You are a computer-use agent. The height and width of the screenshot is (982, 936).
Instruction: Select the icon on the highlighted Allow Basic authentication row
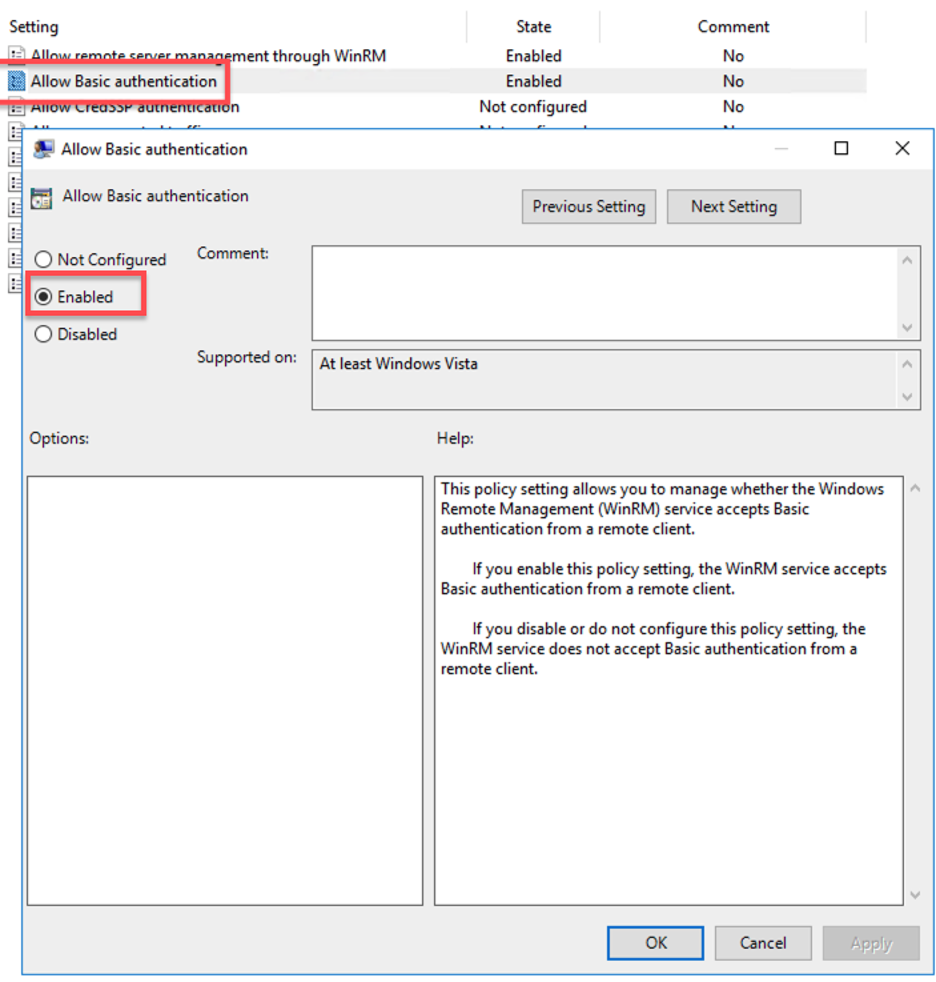16,80
